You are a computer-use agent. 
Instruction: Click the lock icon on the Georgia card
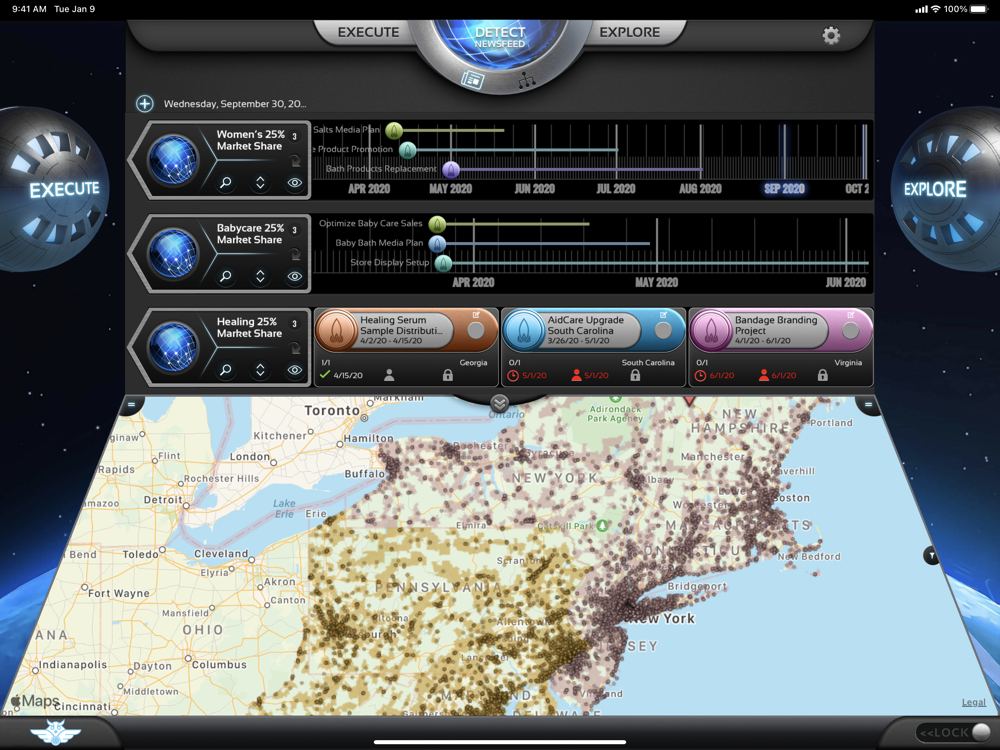pyautogui.click(x=448, y=375)
